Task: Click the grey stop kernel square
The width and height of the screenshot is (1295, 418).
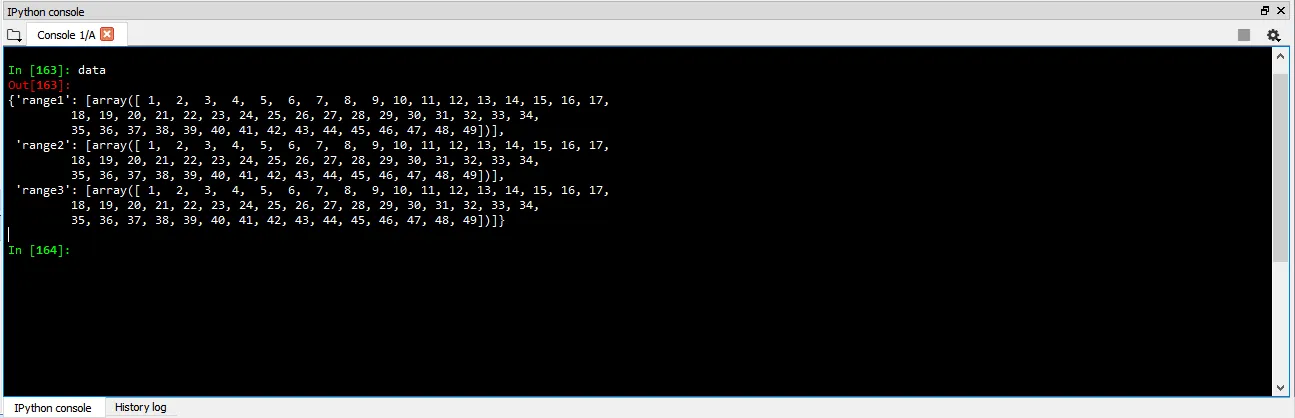Action: [1244, 35]
